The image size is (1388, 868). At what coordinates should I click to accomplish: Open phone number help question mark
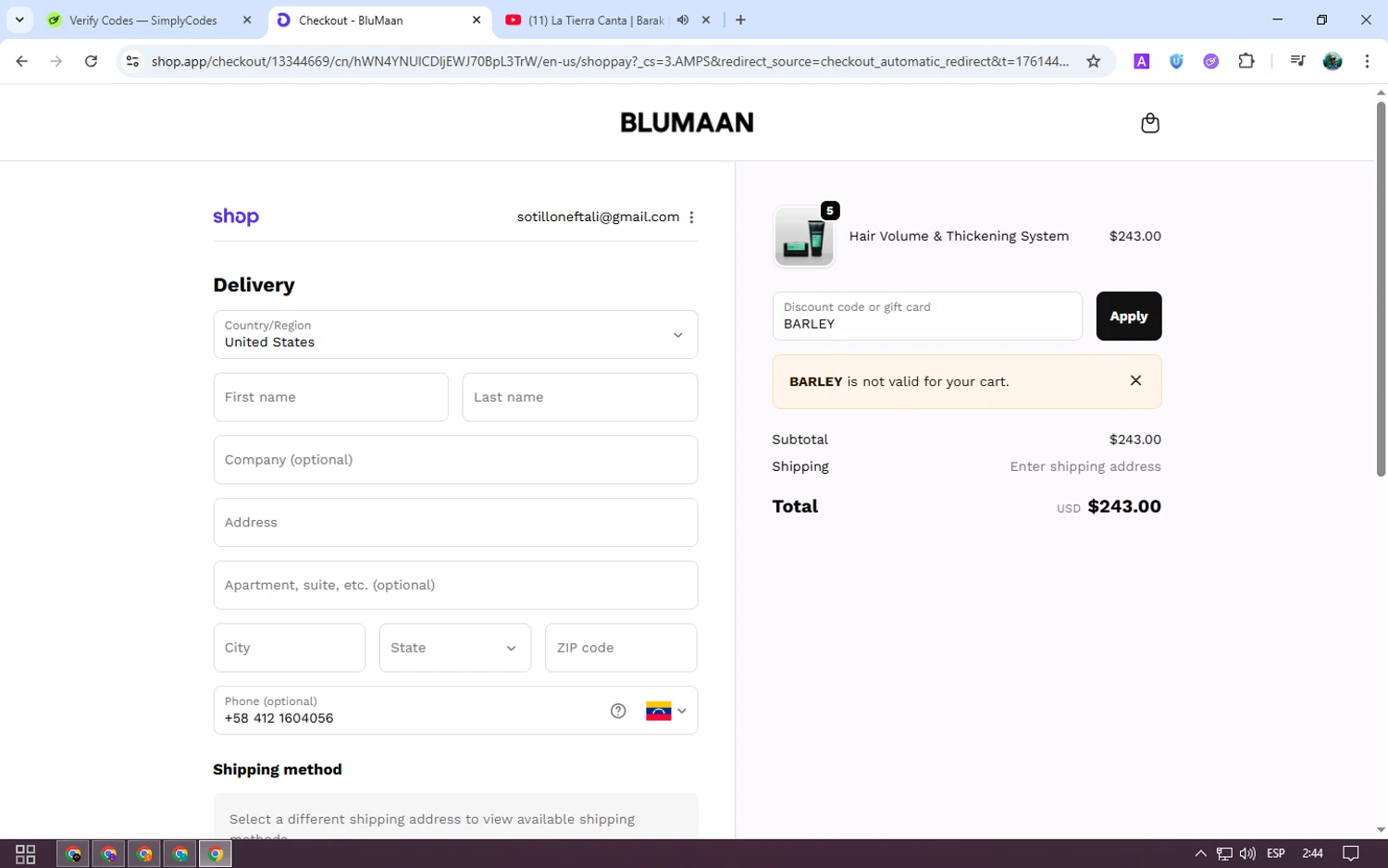pyautogui.click(x=618, y=711)
